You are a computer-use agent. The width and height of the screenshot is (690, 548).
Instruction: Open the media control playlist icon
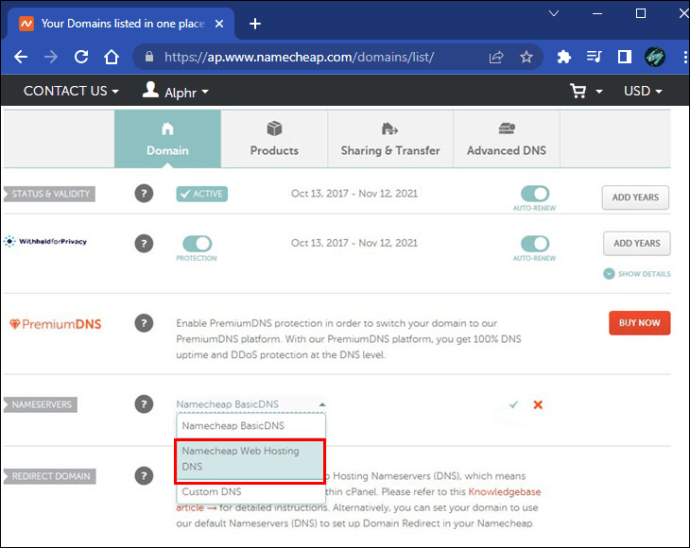[x=594, y=56]
